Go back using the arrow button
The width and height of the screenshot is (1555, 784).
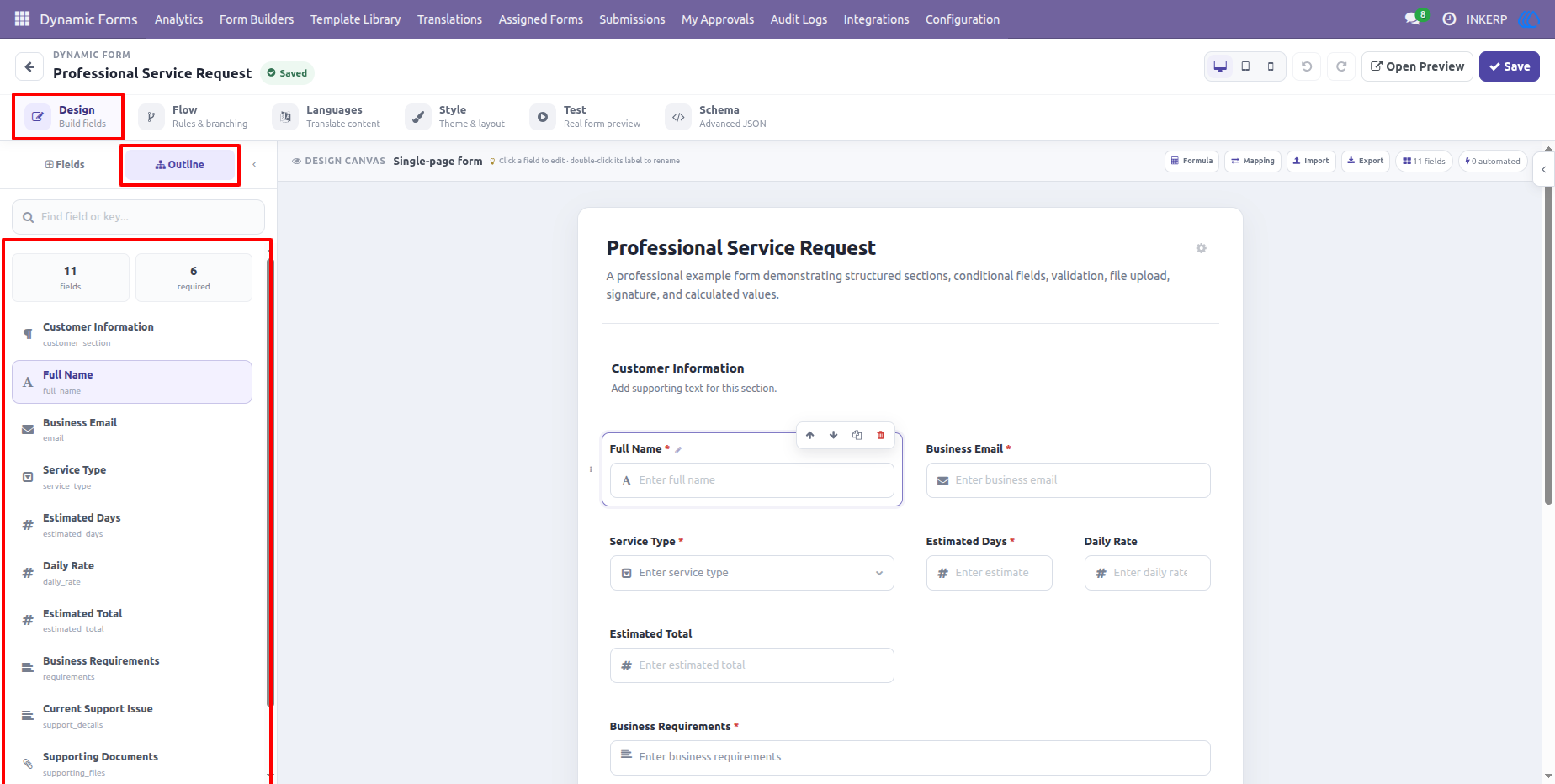29,66
